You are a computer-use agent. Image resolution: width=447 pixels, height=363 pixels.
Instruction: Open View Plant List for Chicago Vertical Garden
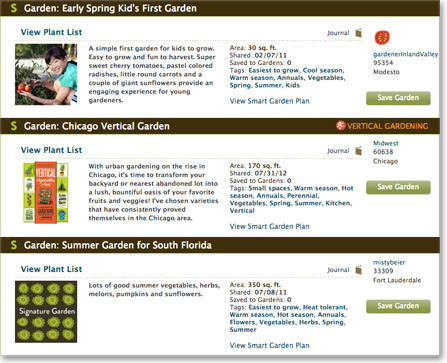point(51,150)
